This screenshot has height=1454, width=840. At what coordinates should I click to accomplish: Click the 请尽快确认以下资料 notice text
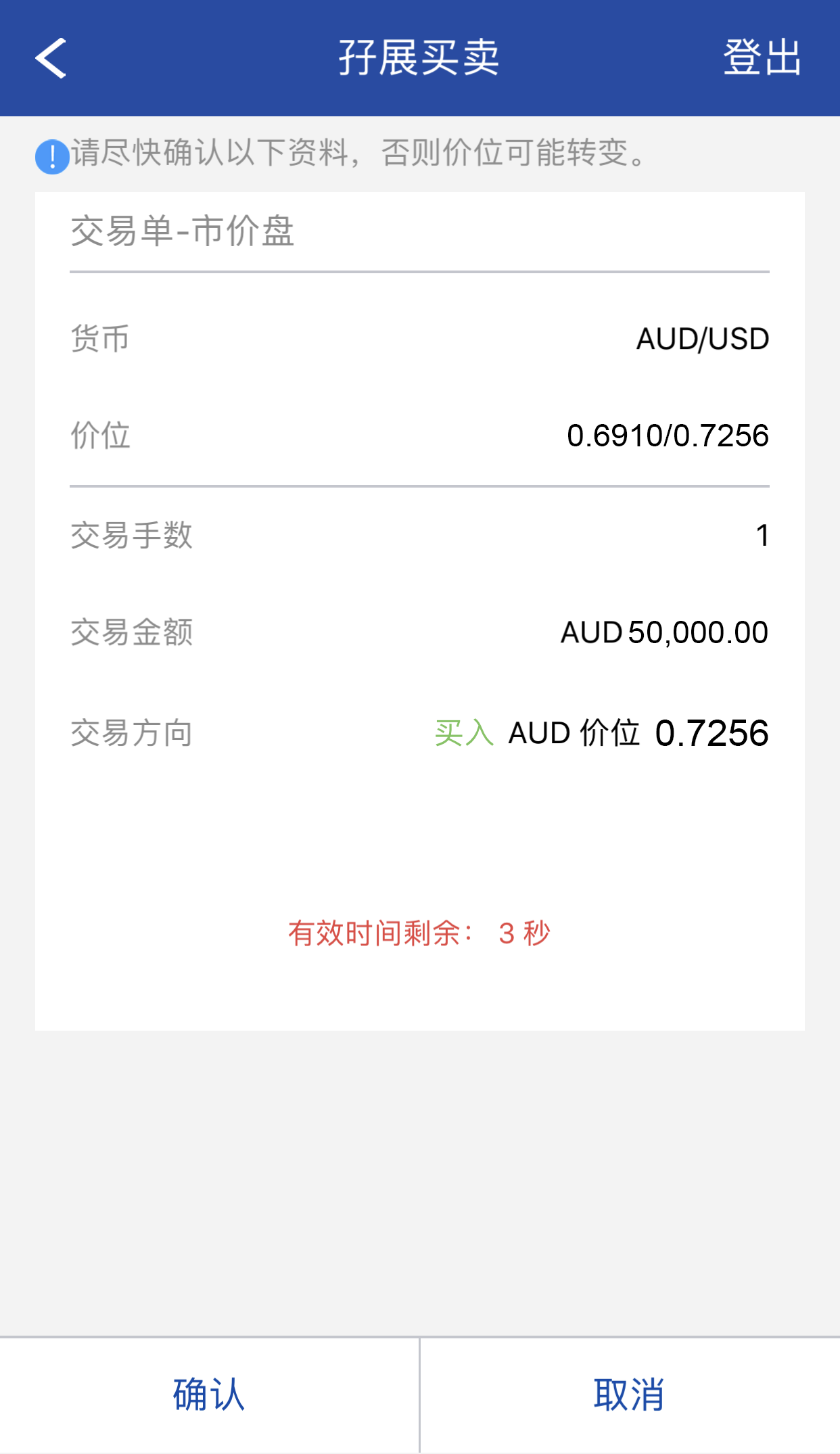point(358,153)
